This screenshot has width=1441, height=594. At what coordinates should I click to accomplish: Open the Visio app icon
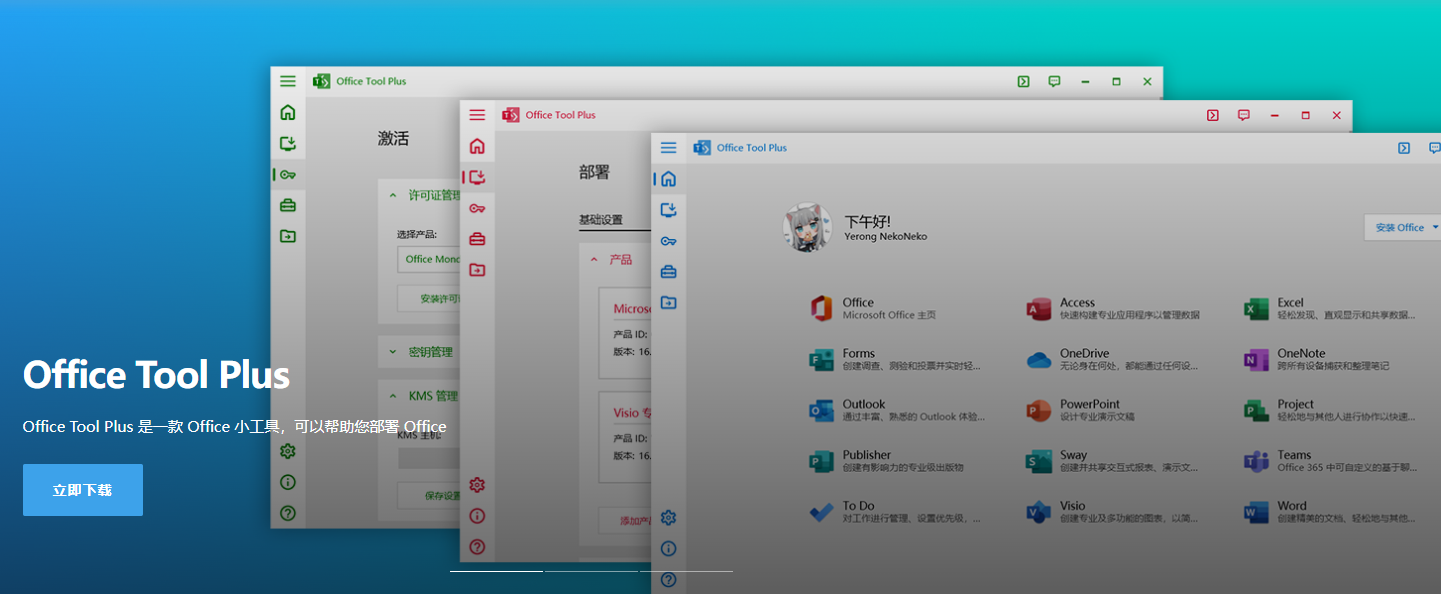tap(1039, 512)
